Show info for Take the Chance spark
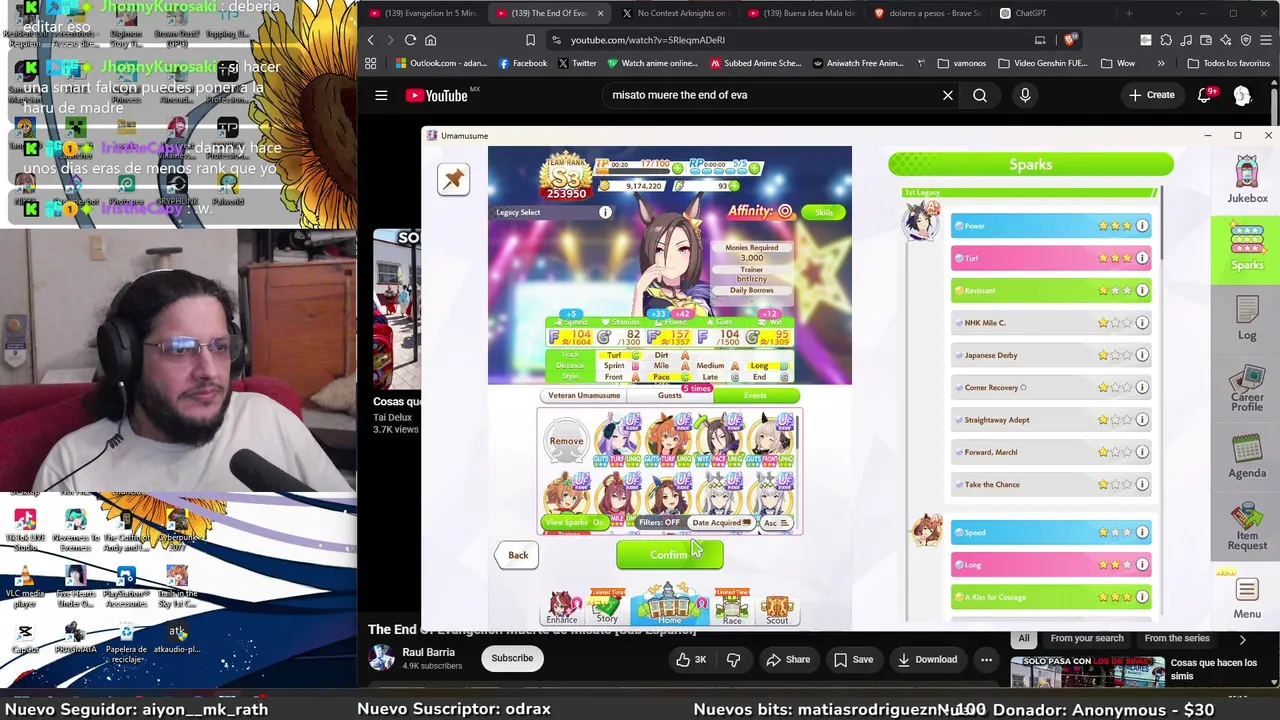This screenshot has height=720, width=1280. point(1142,484)
